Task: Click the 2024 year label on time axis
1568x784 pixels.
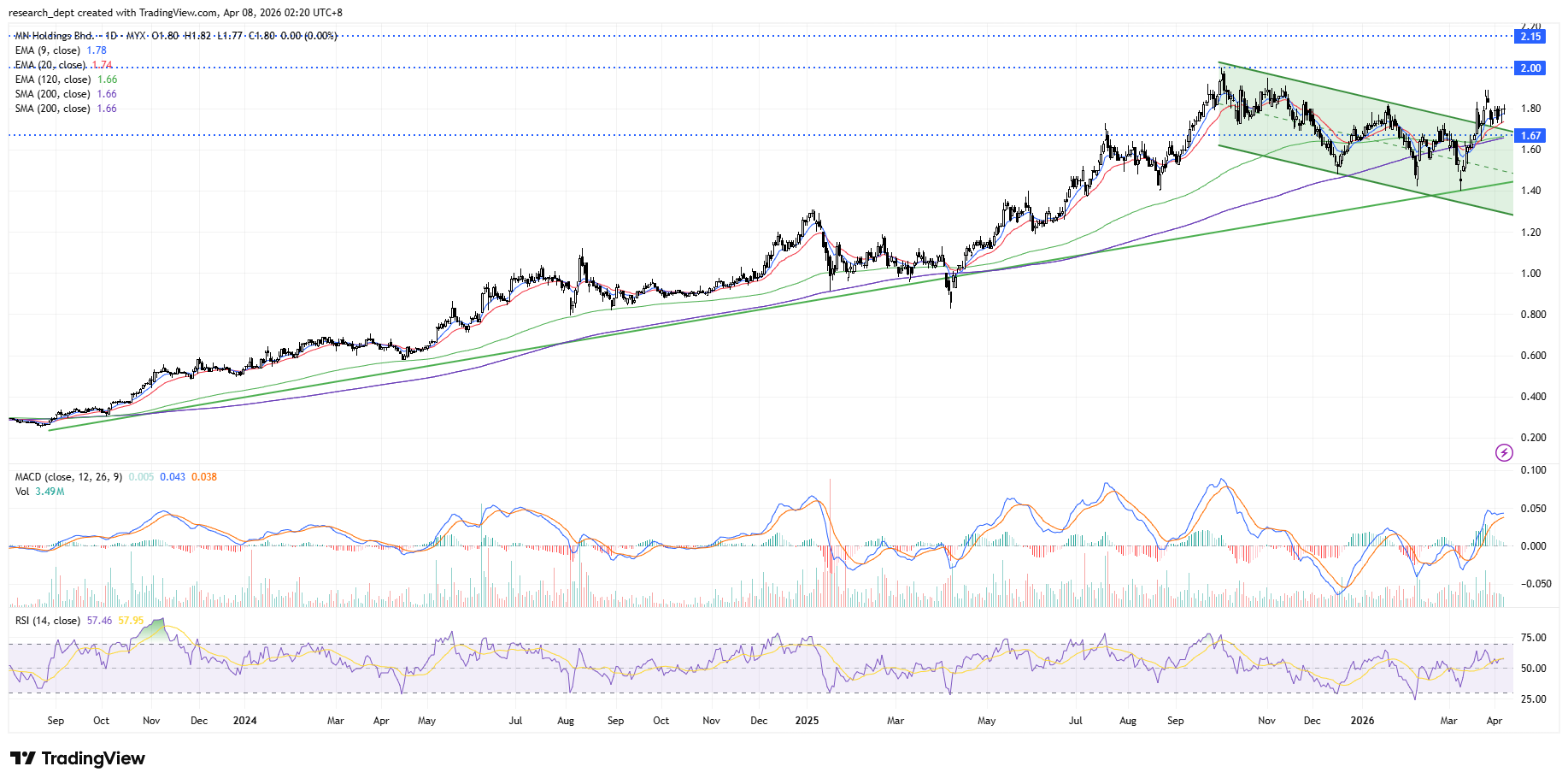Action: [244, 721]
